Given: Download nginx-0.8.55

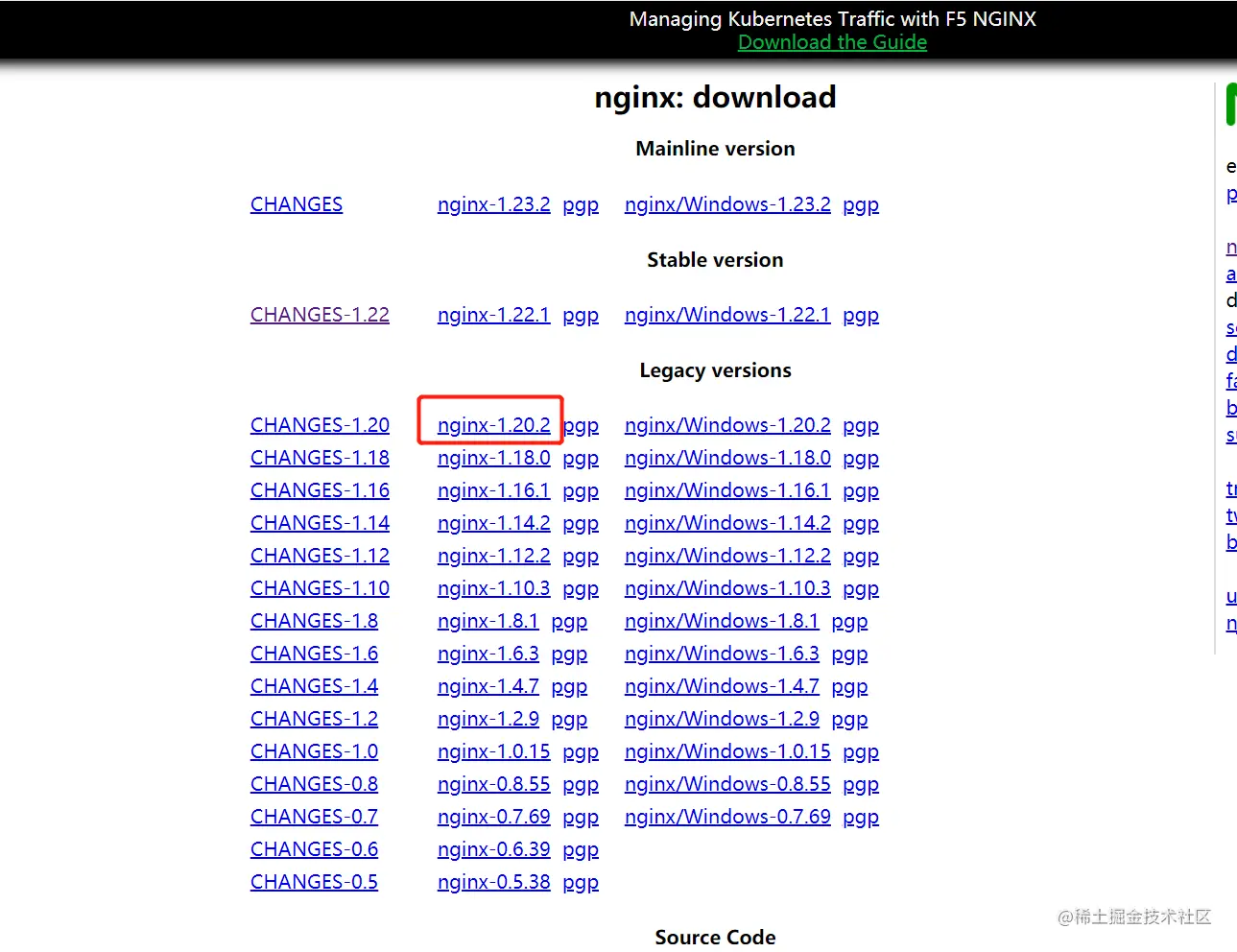Looking at the screenshot, I should pyautogui.click(x=494, y=784).
